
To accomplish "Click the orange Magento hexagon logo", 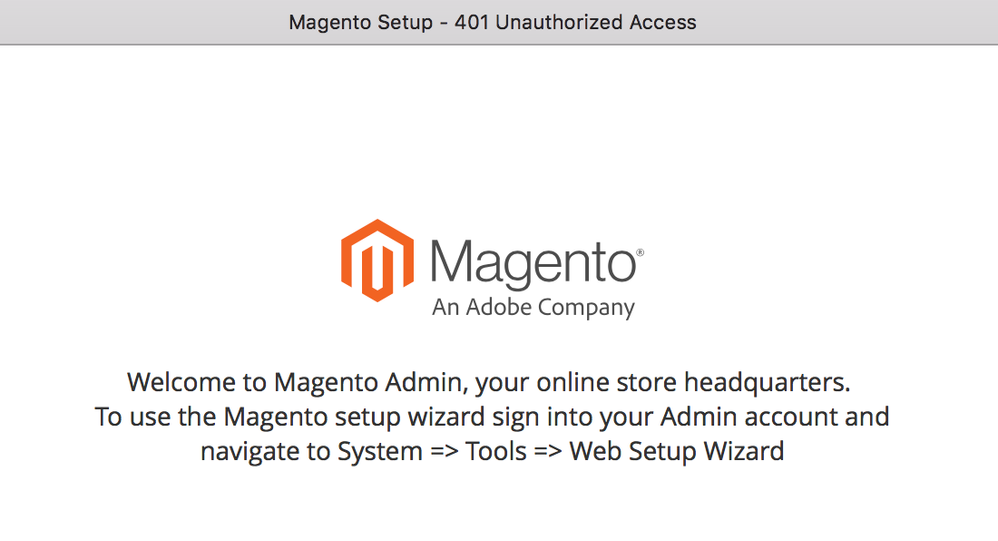I will click(378, 260).
